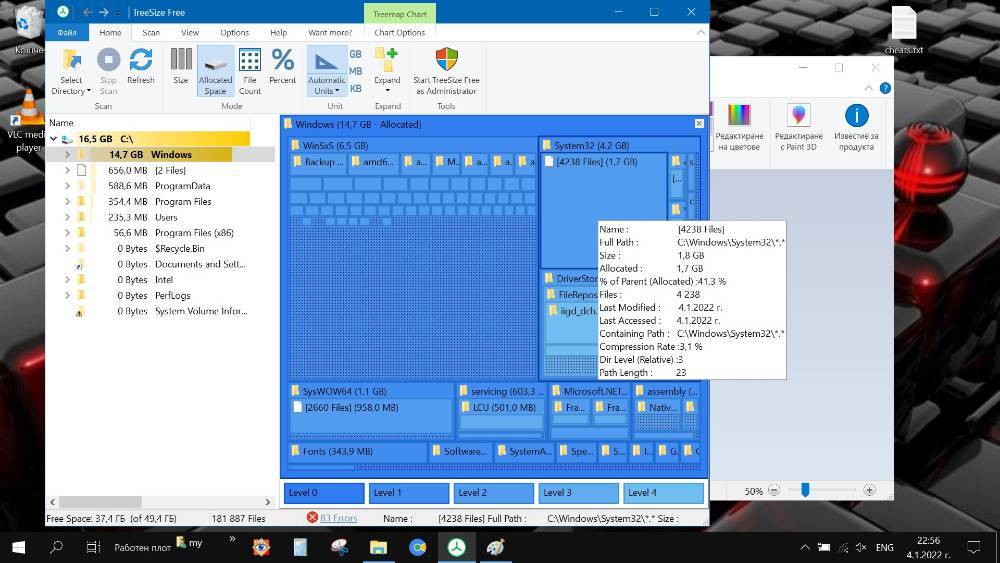This screenshot has height=563, width=1000.
Task: Zoom out with the minus button in Paint
Action: pos(774,490)
